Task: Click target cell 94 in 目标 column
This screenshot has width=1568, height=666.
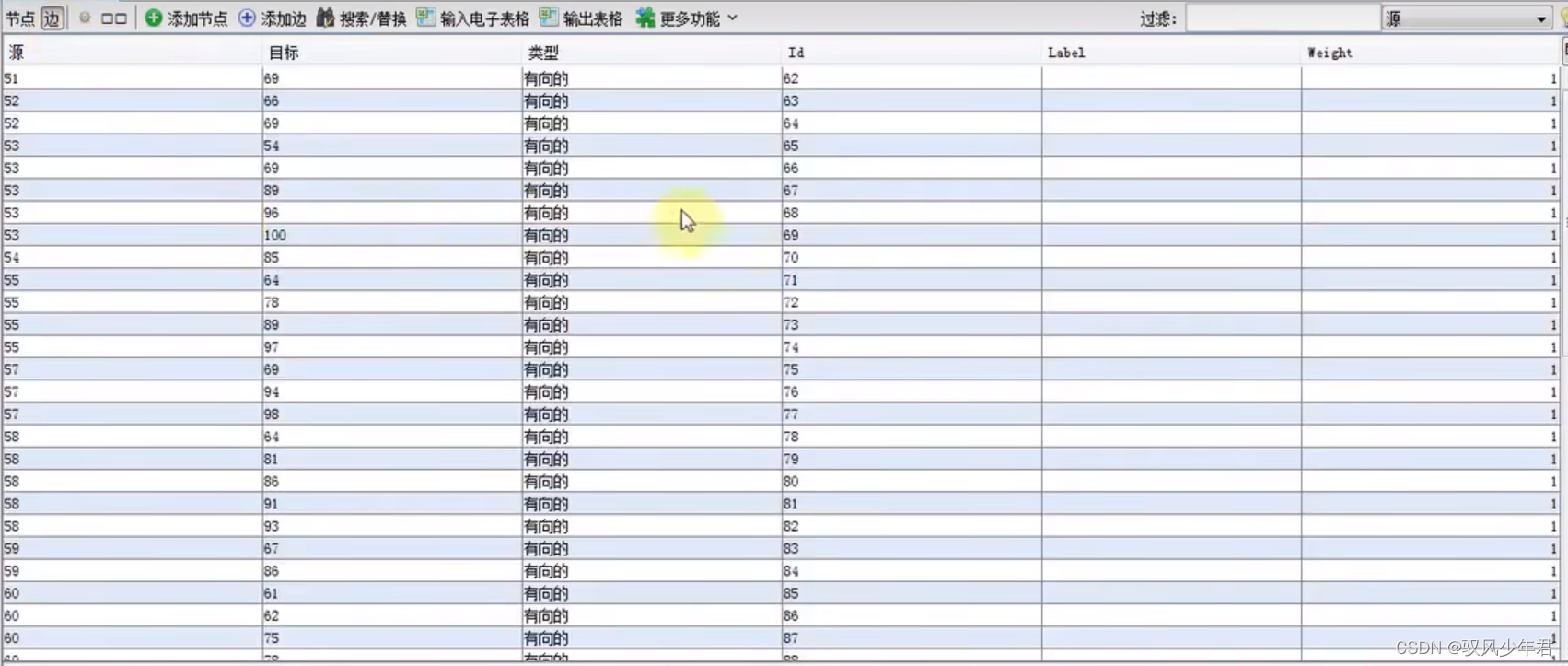Action: click(x=391, y=392)
